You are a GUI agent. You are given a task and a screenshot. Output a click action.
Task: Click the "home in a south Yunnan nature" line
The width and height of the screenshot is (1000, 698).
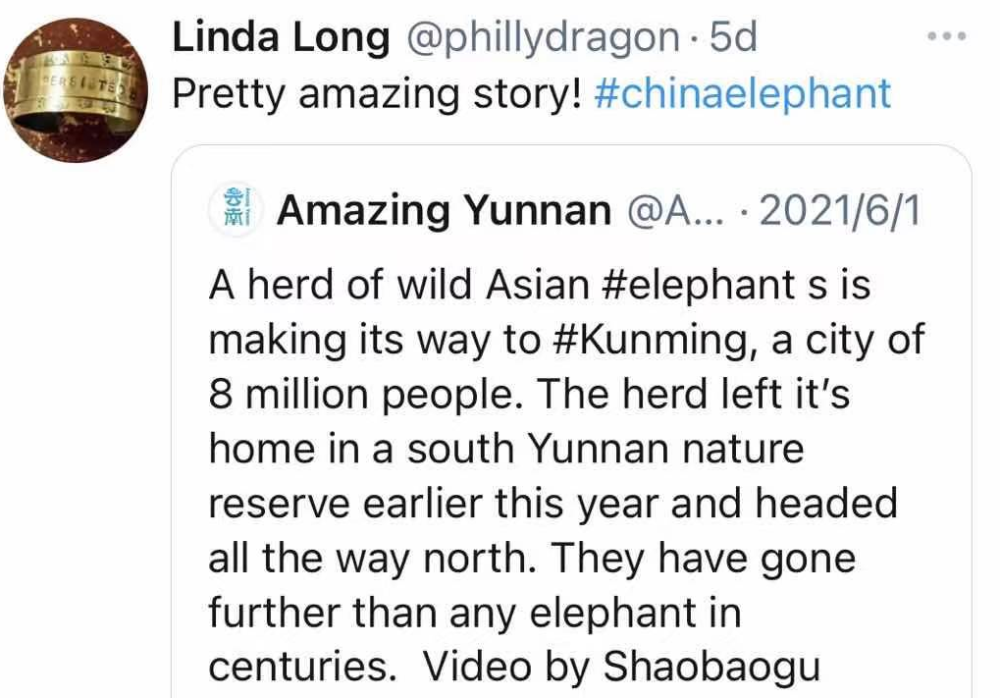pos(506,448)
